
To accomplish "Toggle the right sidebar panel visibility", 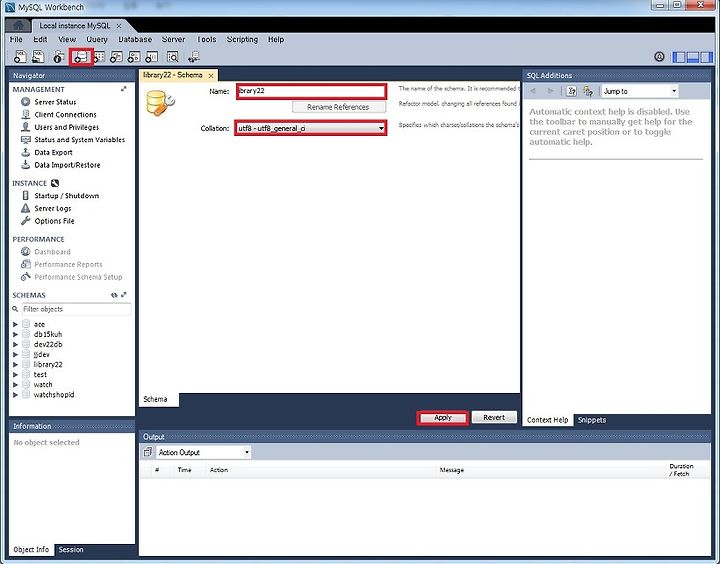I will click(706, 57).
